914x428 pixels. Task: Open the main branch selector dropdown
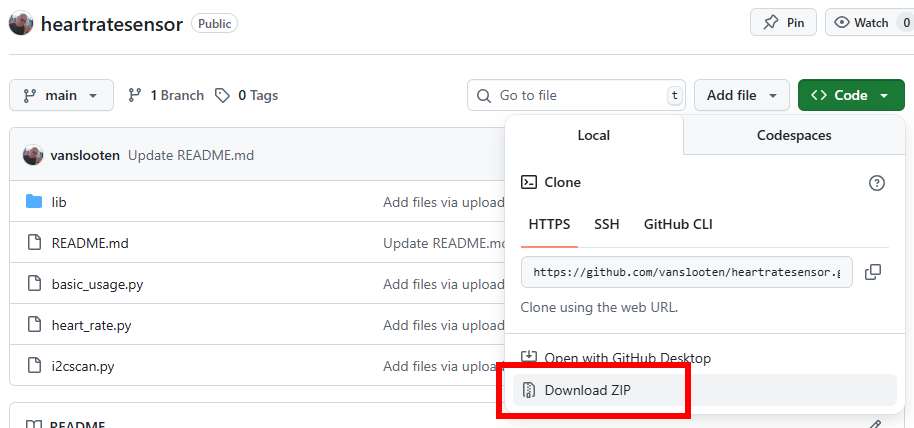click(61, 95)
